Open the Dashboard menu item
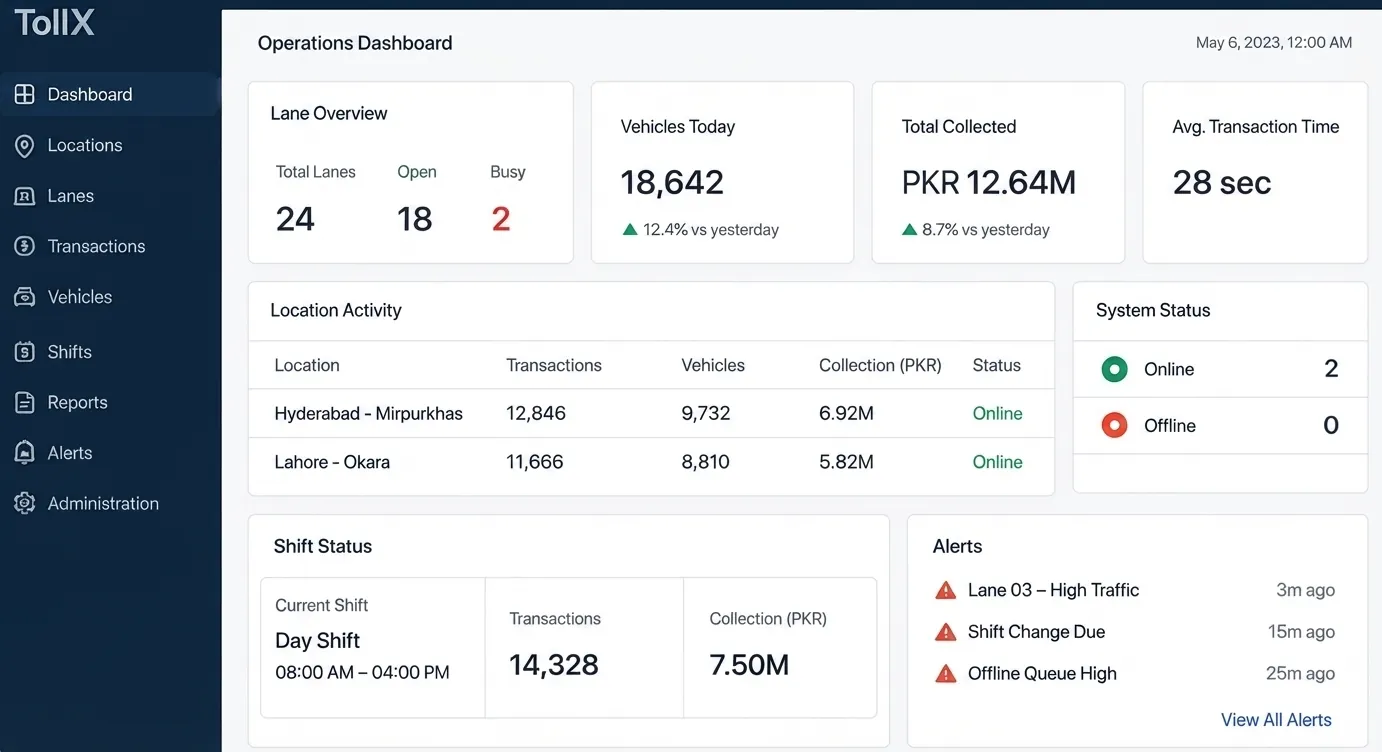The width and height of the screenshot is (1382, 752). click(110, 94)
